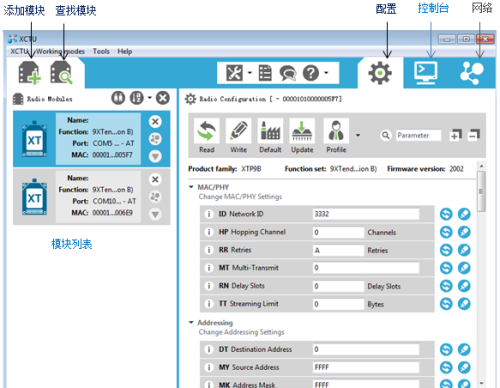The width and height of the screenshot is (500, 388).
Task: Open the Tools menu
Action: pos(101,51)
